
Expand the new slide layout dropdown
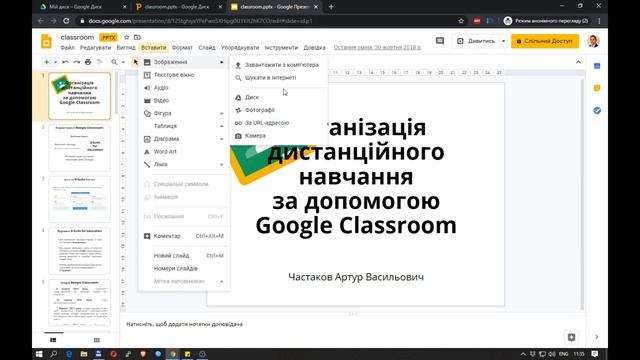pos(56,62)
